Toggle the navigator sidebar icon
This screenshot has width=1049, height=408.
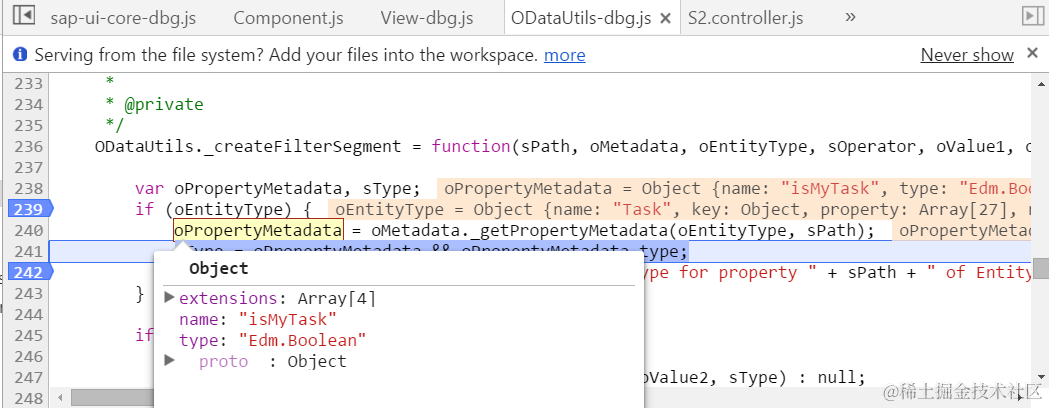[23, 15]
